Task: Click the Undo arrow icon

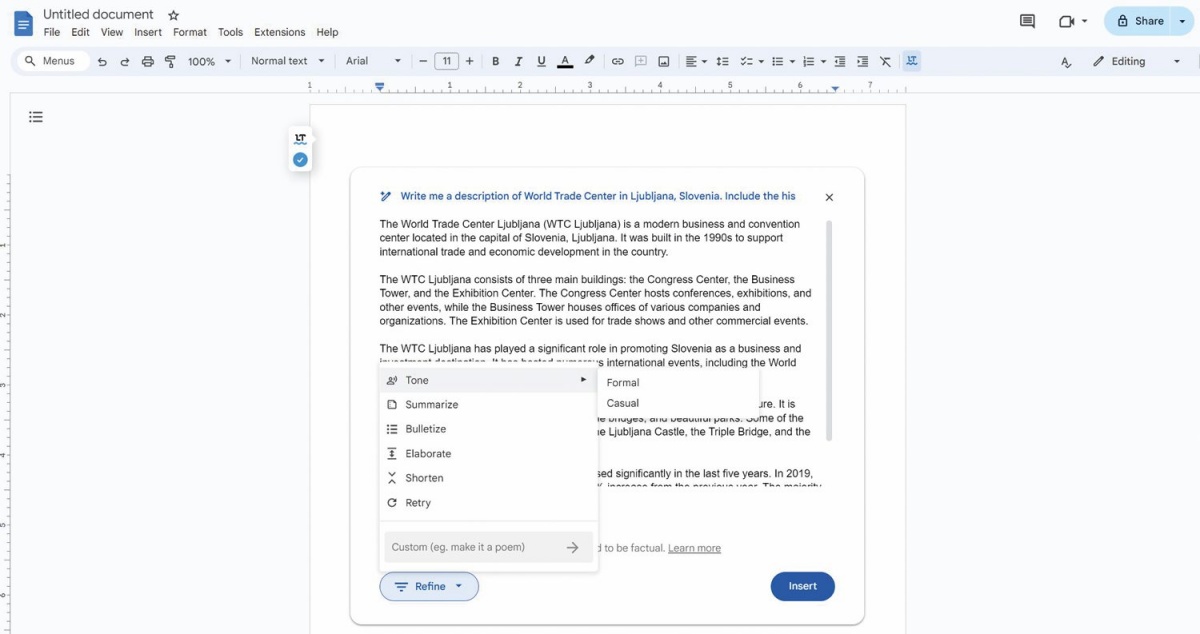Action: pos(102,61)
